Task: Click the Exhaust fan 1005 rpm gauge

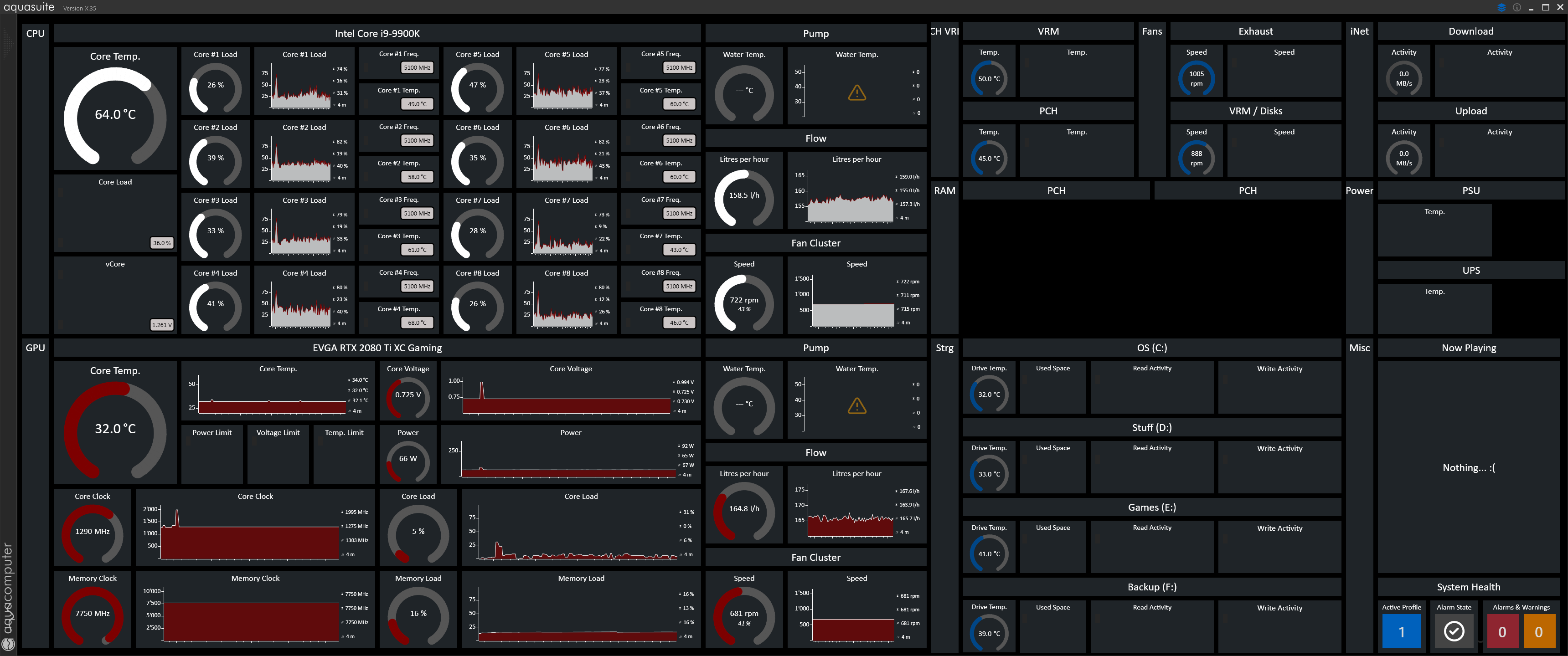Action: click(x=1196, y=78)
